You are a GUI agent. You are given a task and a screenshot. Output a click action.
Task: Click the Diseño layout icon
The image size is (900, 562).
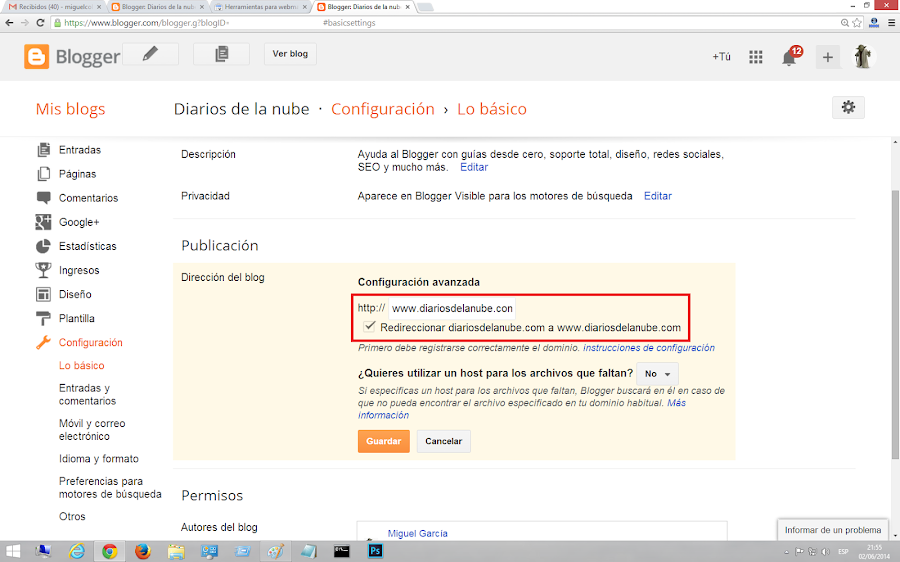pyautogui.click(x=43, y=294)
